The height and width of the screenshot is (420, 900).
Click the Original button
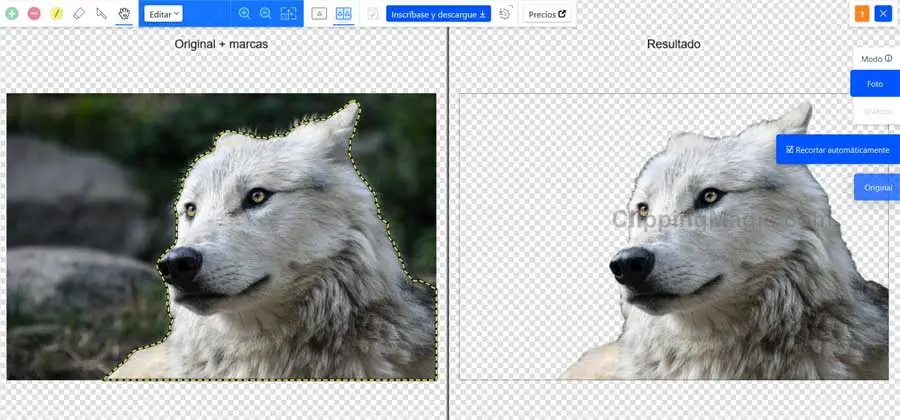[877, 188]
